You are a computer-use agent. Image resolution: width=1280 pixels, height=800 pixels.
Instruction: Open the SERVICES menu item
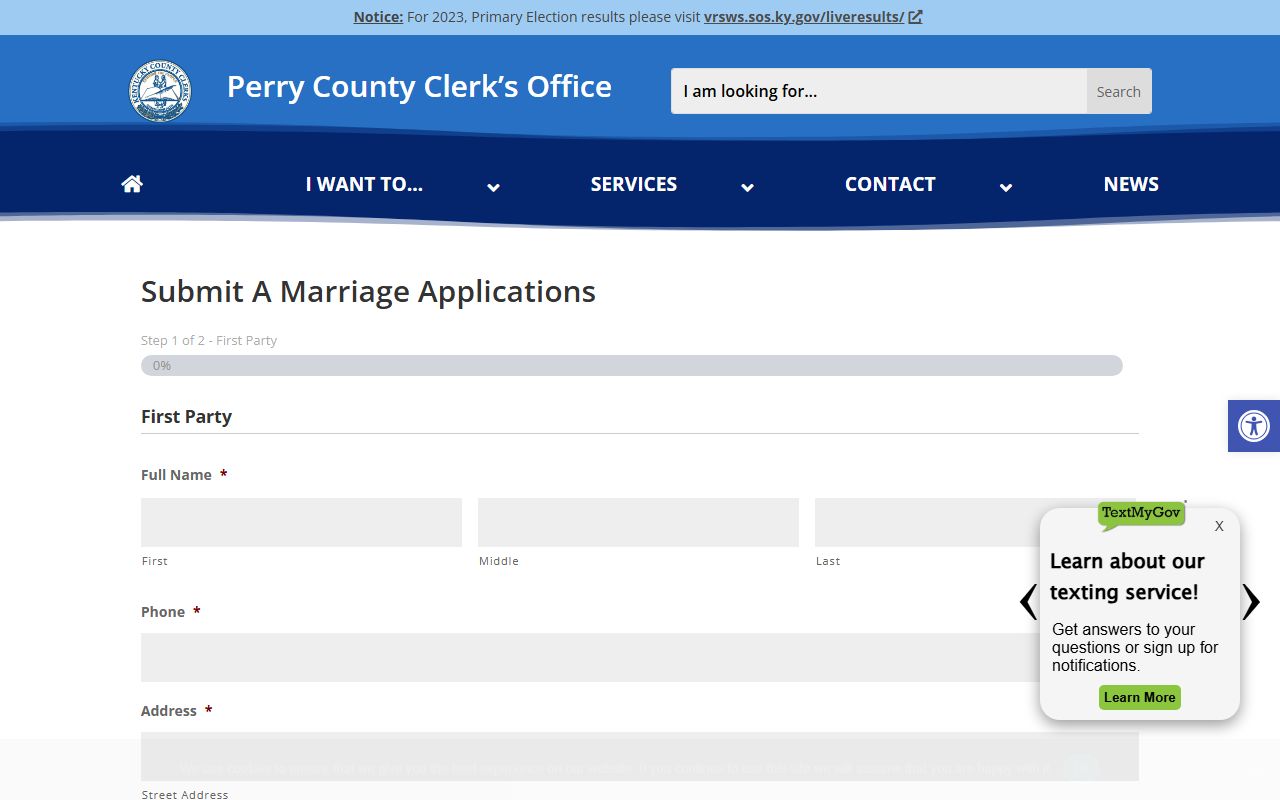[634, 184]
